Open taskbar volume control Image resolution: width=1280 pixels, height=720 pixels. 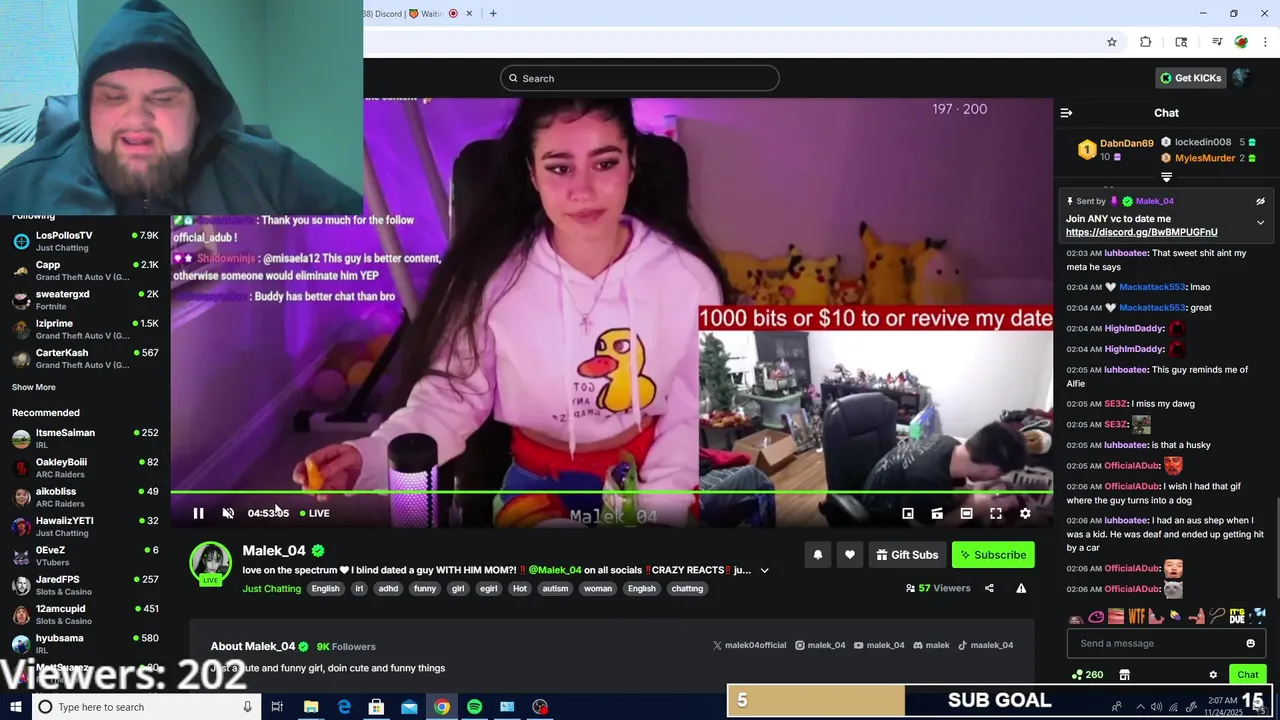[x=1156, y=707]
